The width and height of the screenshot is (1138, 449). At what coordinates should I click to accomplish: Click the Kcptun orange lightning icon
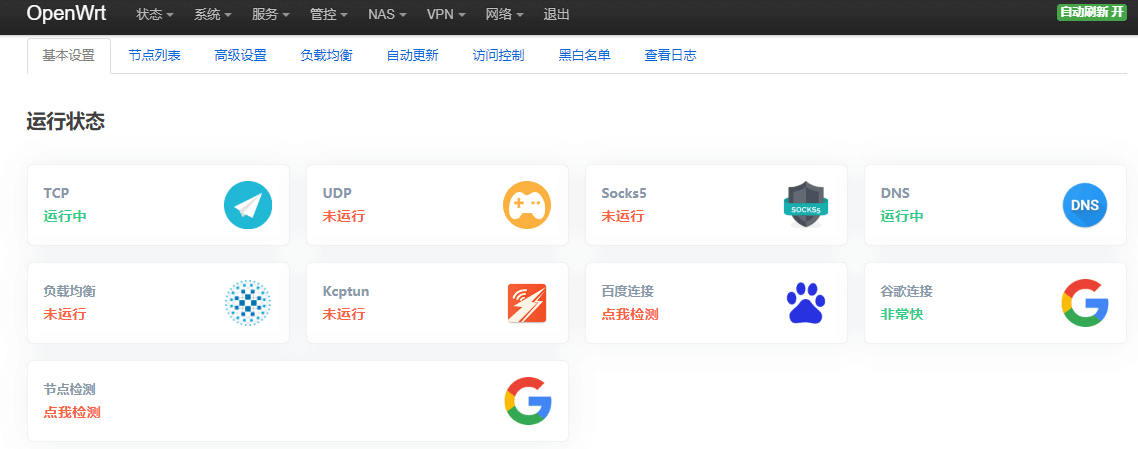[526, 303]
